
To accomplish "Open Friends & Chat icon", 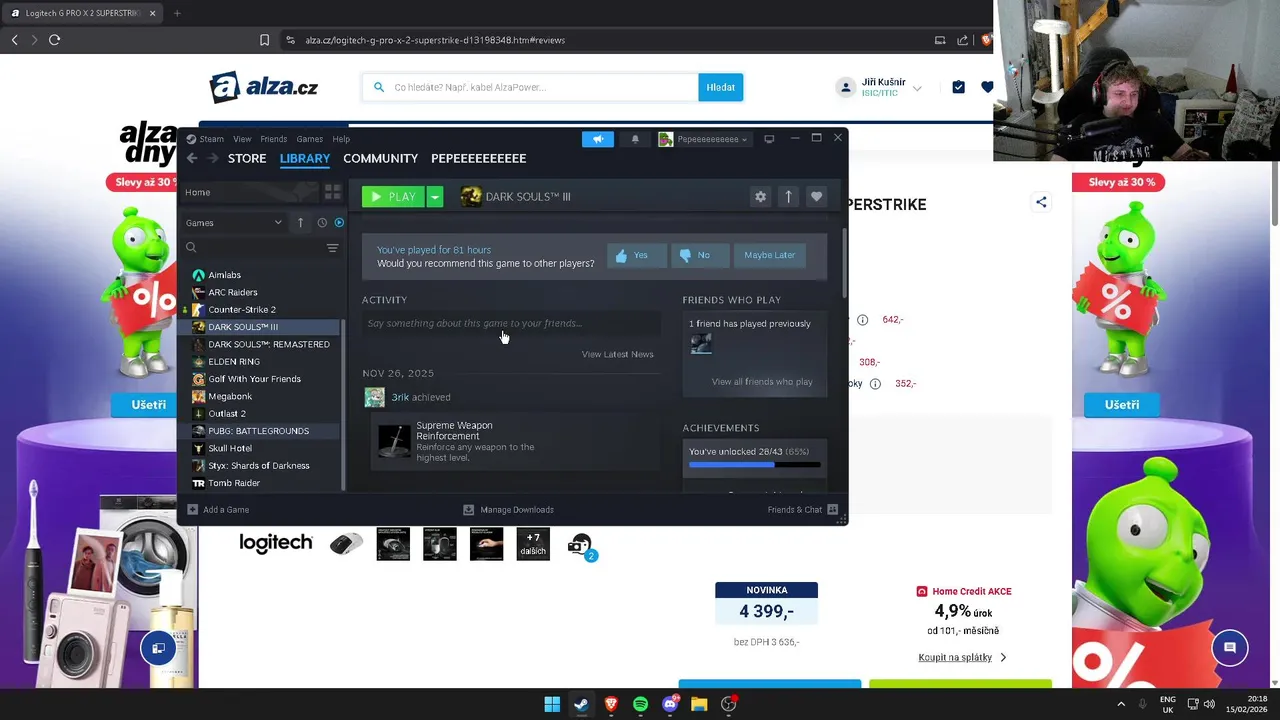I will tap(832, 509).
